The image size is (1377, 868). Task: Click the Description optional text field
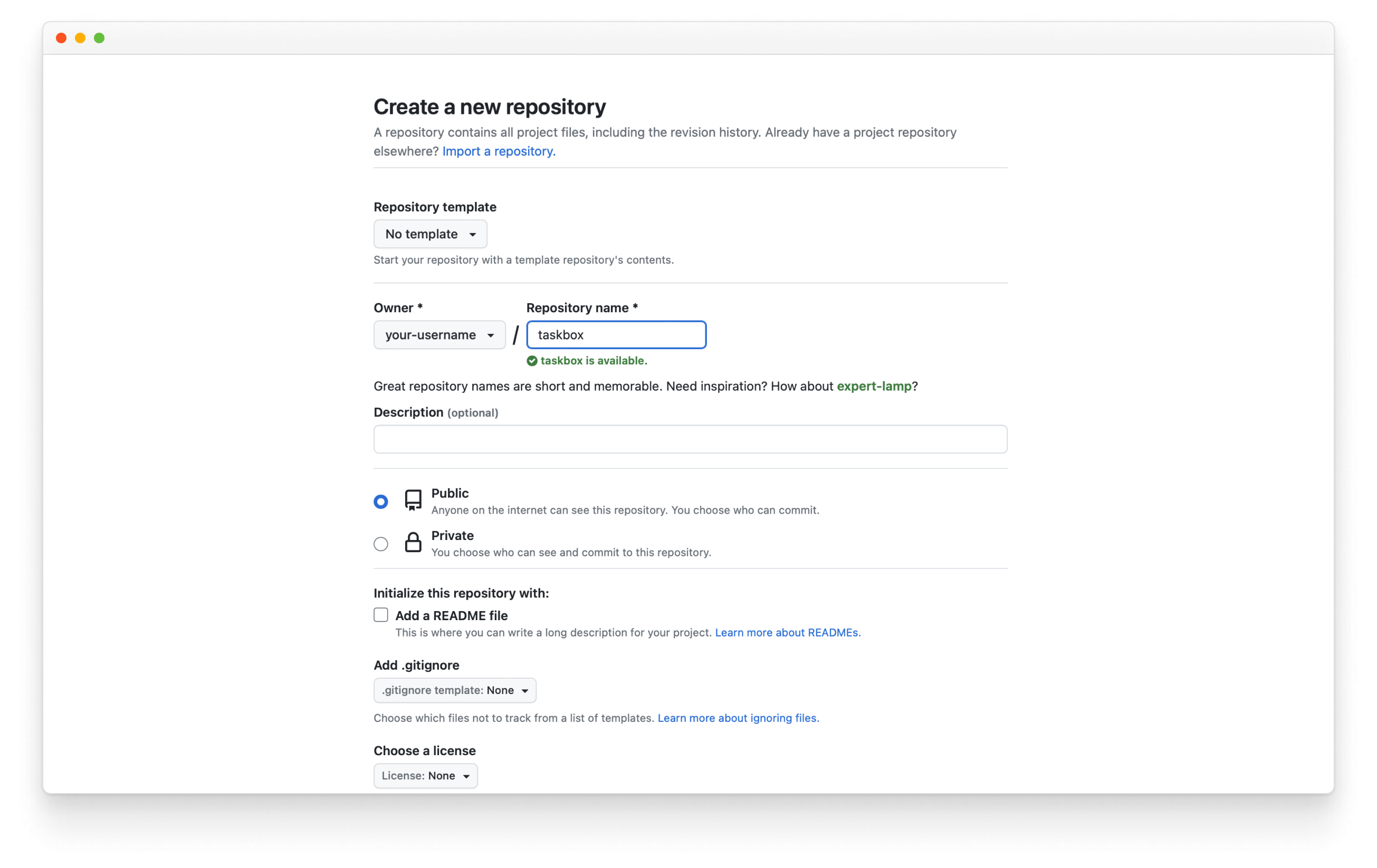[691, 440]
